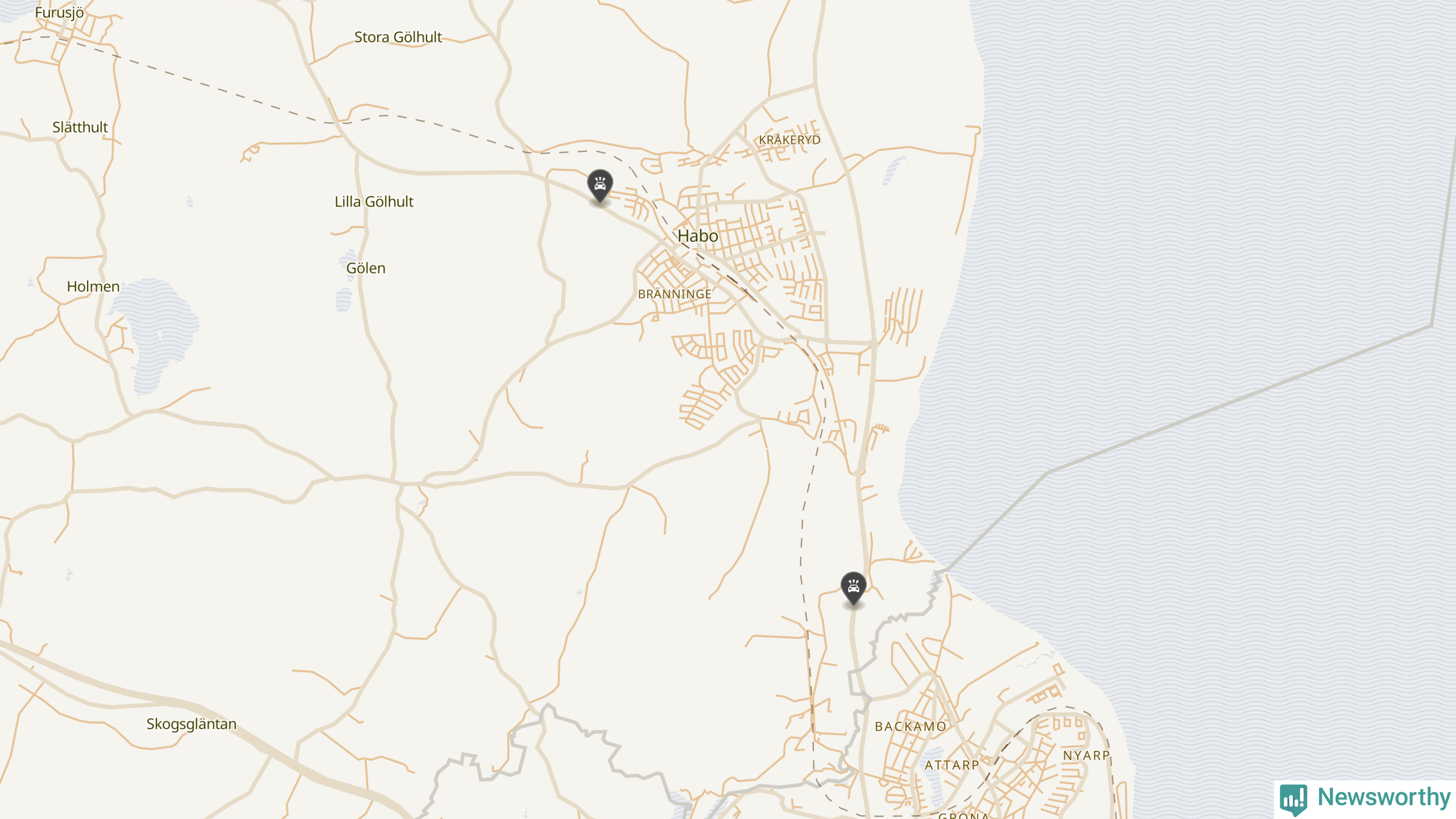Click the small pond below Gölen label

[344, 300]
